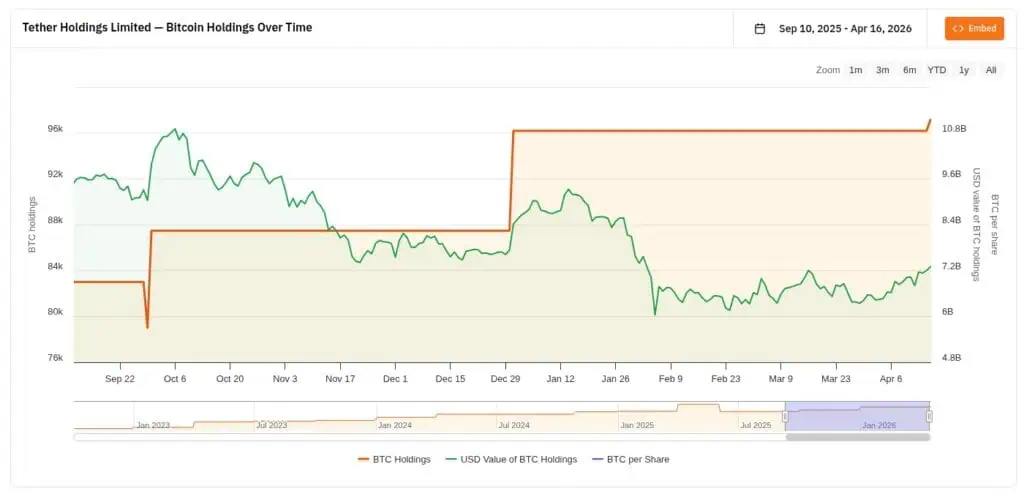The image size is (1024, 494).
Task: Open the date range picker Sep 10, 2025
Action: pyautogui.click(x=845, y=29)
